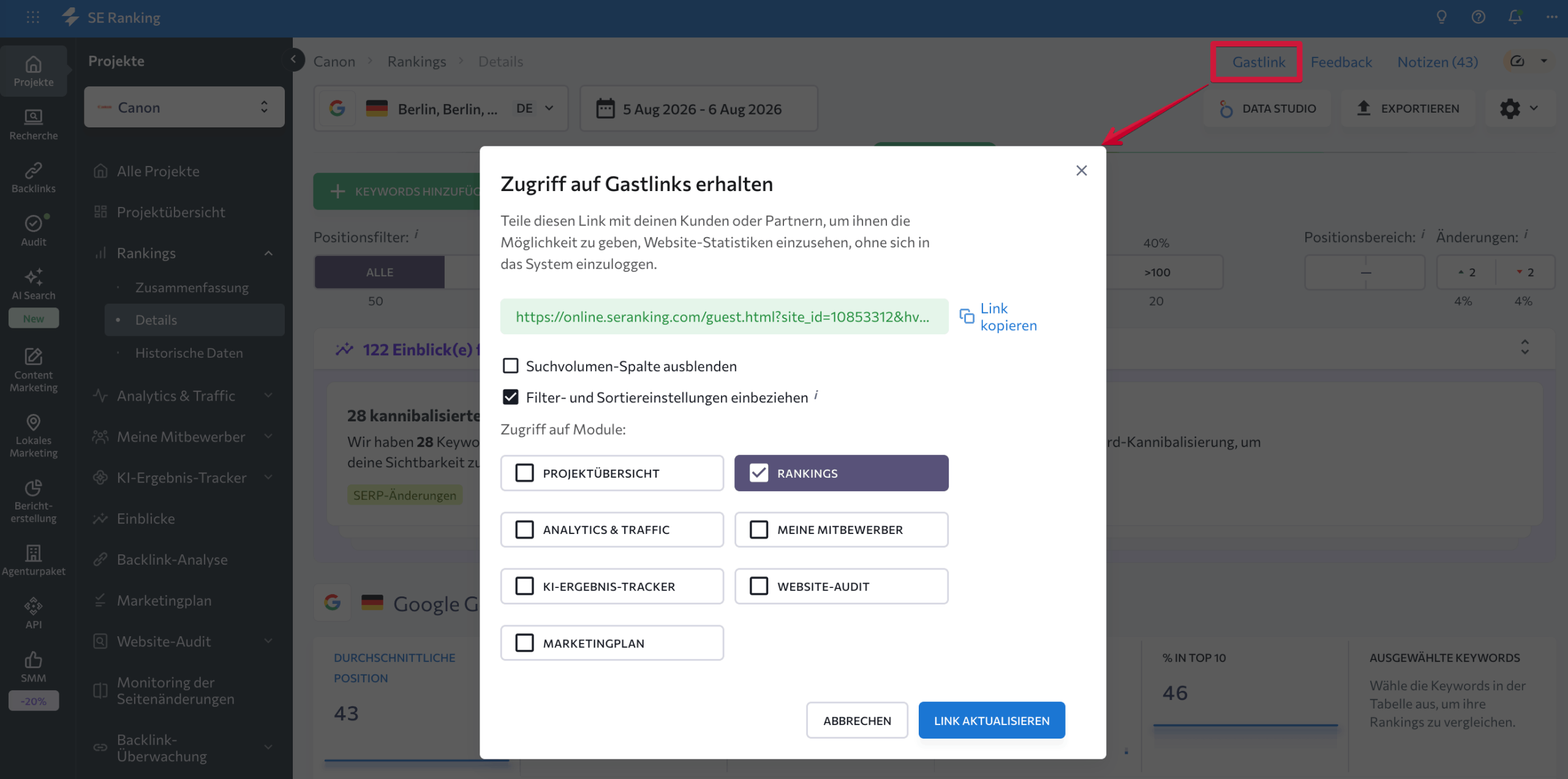Open Zusammenfassung under Rankings
1568x779 pixels.
(192, 287)
